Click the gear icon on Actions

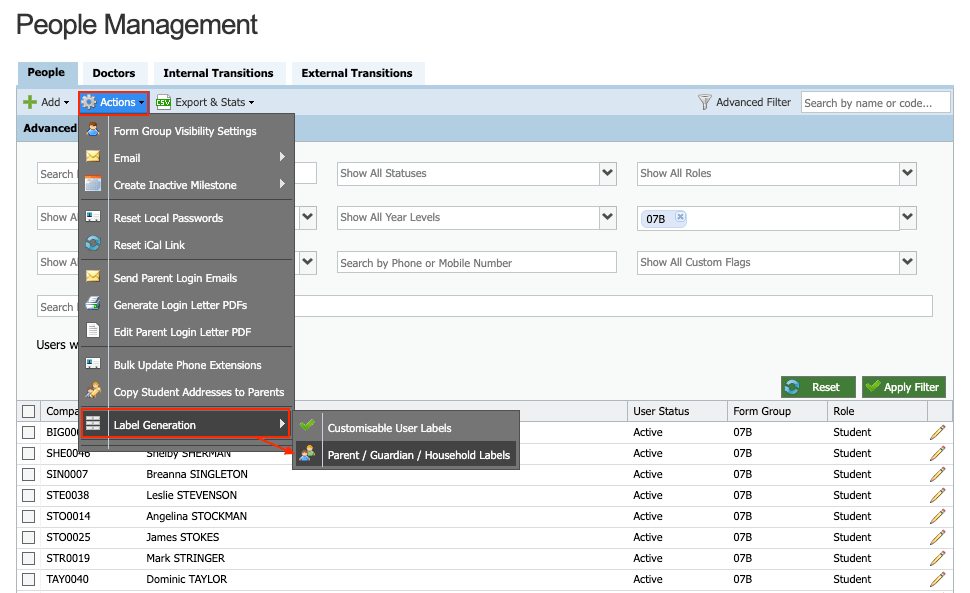coord(89,102)
